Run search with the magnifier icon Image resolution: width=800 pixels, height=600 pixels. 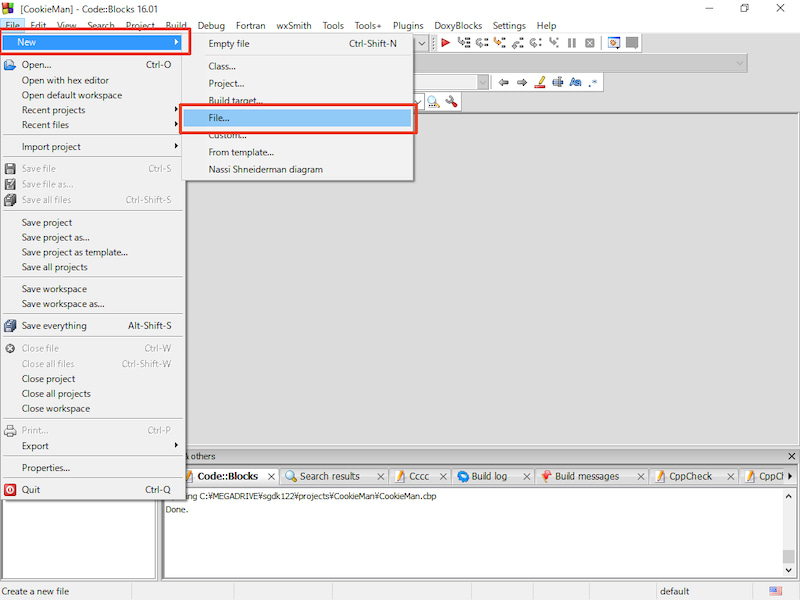pyautogui.click(x=433, y=102)
